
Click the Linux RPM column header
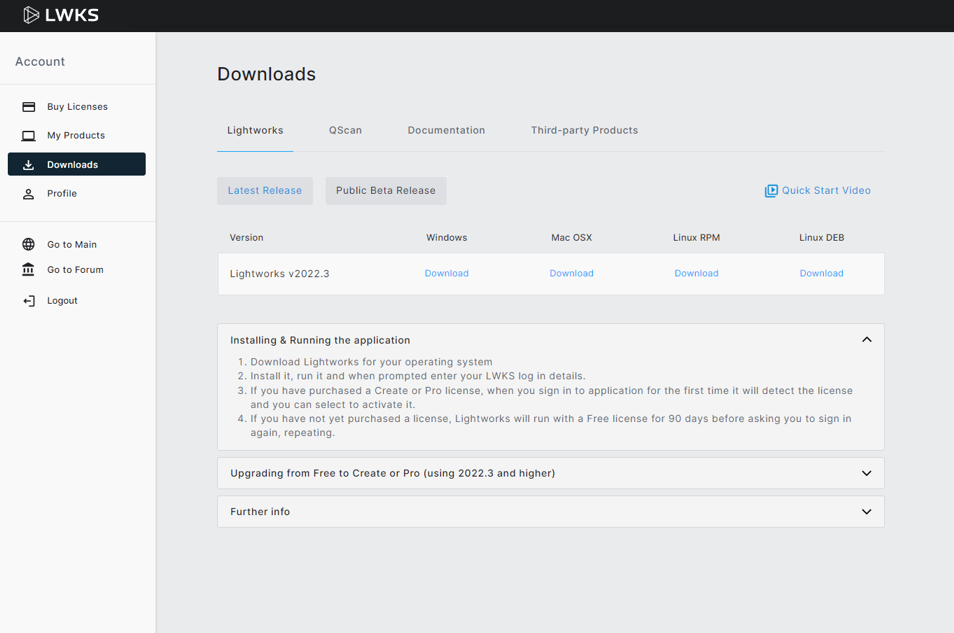coord(696,237)
